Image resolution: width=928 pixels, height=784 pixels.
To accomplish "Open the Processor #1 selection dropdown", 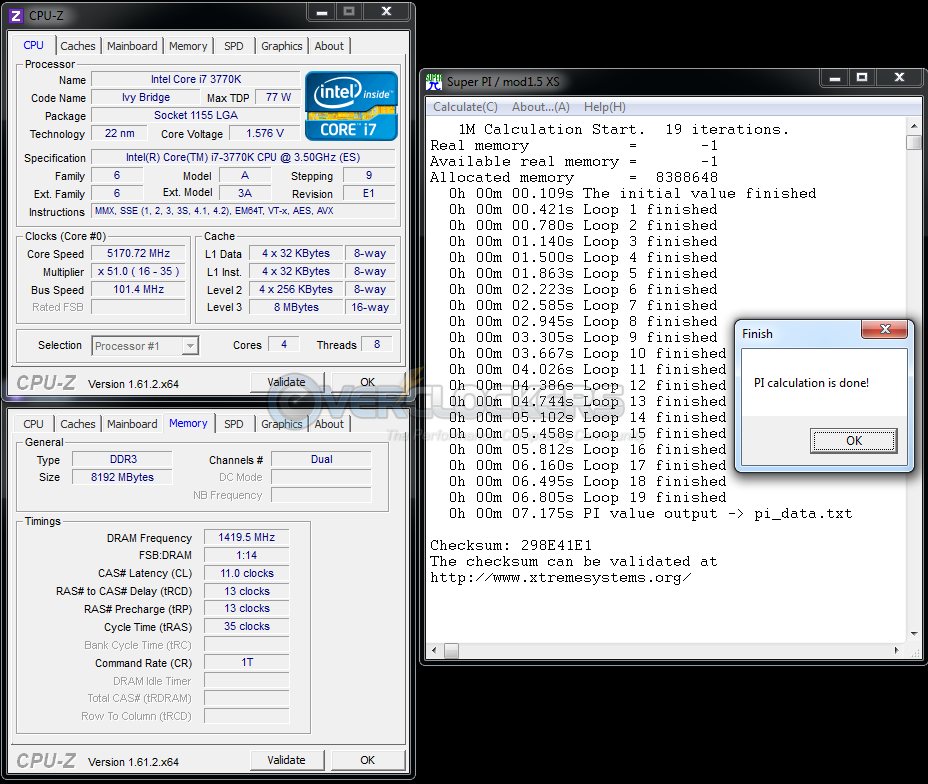I will [189, 346].
